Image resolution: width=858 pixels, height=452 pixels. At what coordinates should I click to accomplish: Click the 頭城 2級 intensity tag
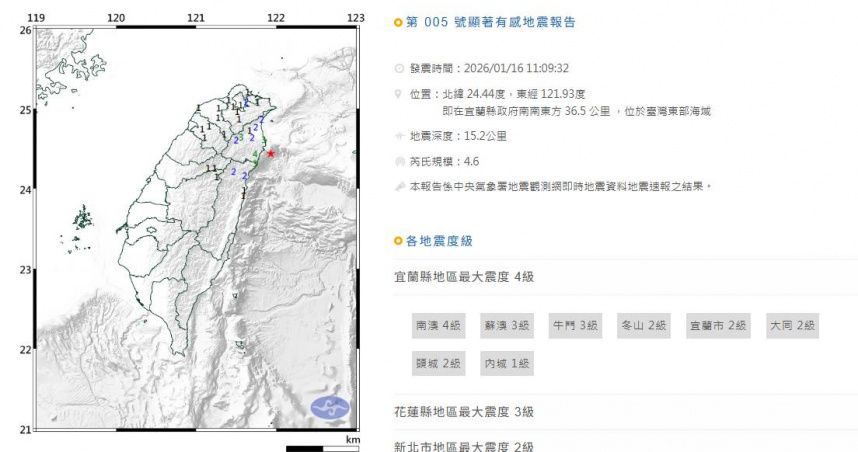pos(438,363)
